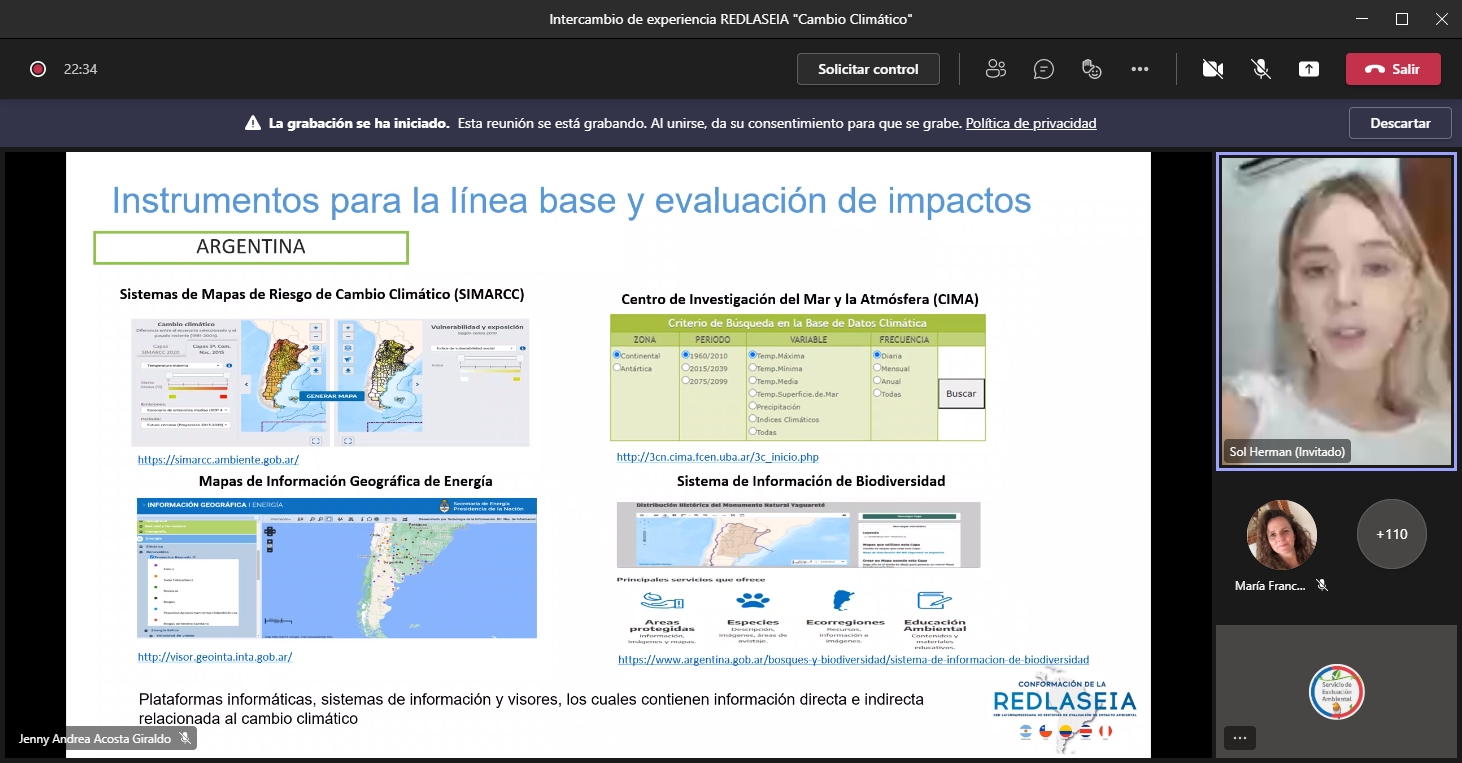Click the warning icon in recording banner
The width and height of the screenshot is (1462, 763).
click(x=253, y=123)
